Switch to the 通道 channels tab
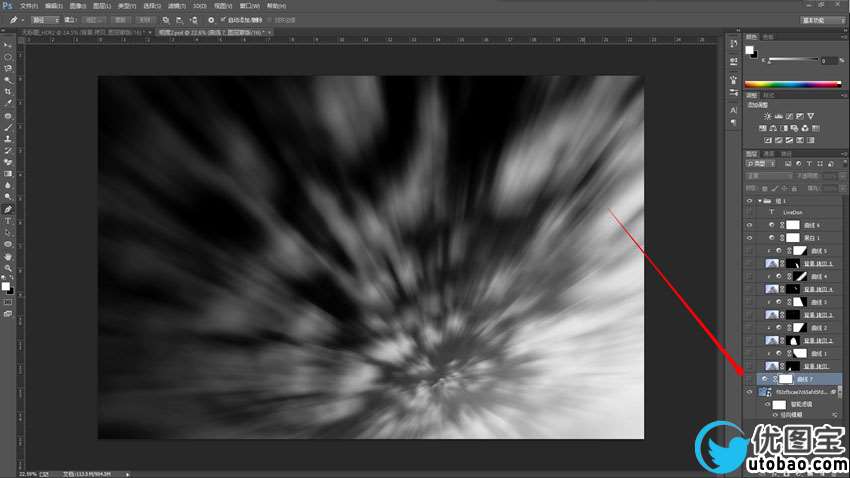 click(769, 154)
